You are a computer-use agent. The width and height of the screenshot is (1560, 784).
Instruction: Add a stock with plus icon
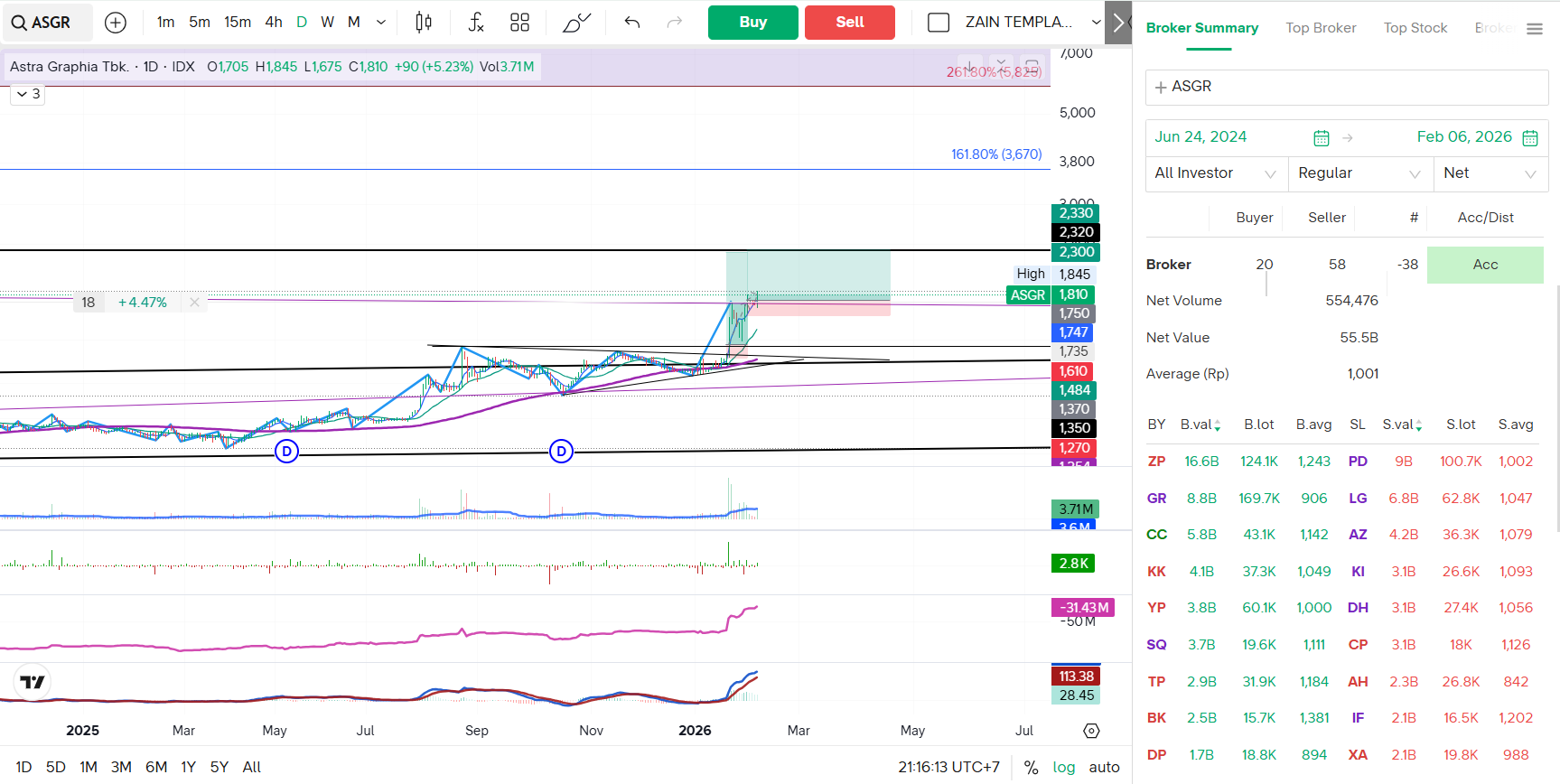coord(1161,87)
